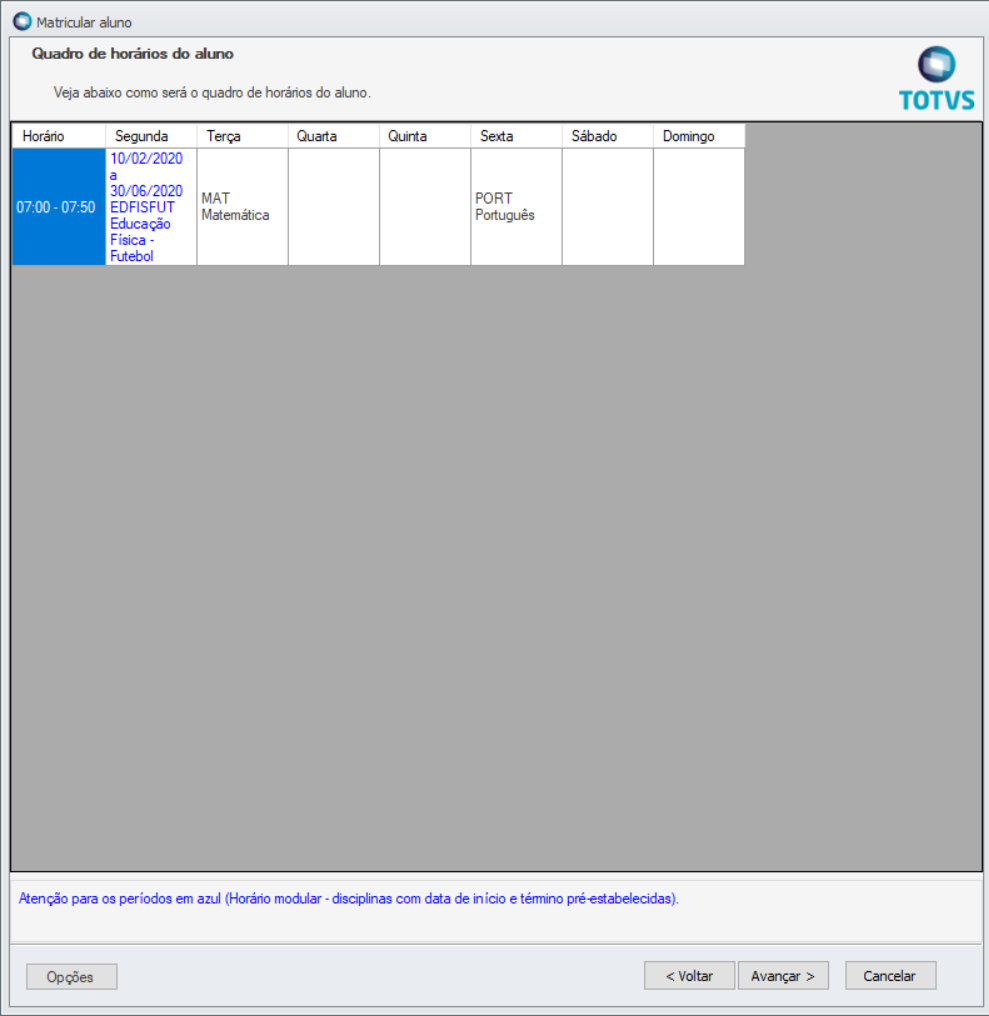Viewport: 989px width, 1016px height.
Task: Select the PORT Português cell
Action: pos(517,207)
